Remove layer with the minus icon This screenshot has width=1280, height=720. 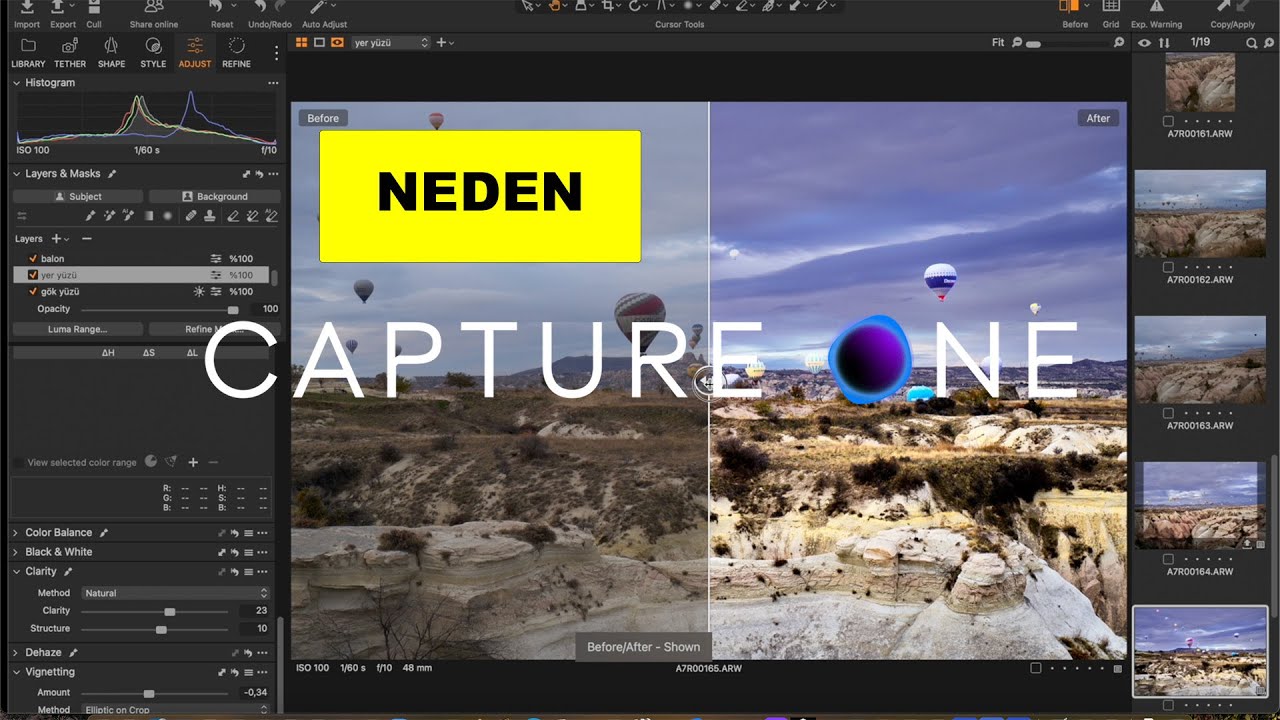click(x=87, y=239)
